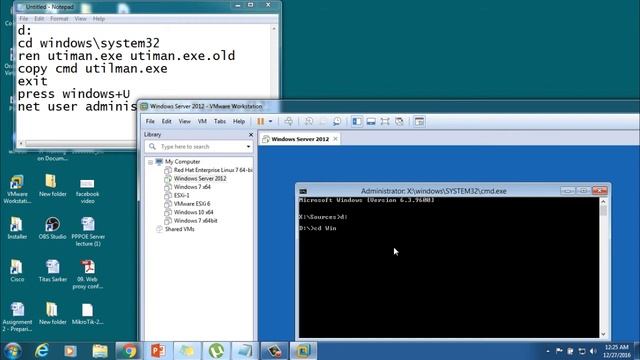
Task: Take a snapshot of this virtual machine
Action: click(x=309, y=121)
